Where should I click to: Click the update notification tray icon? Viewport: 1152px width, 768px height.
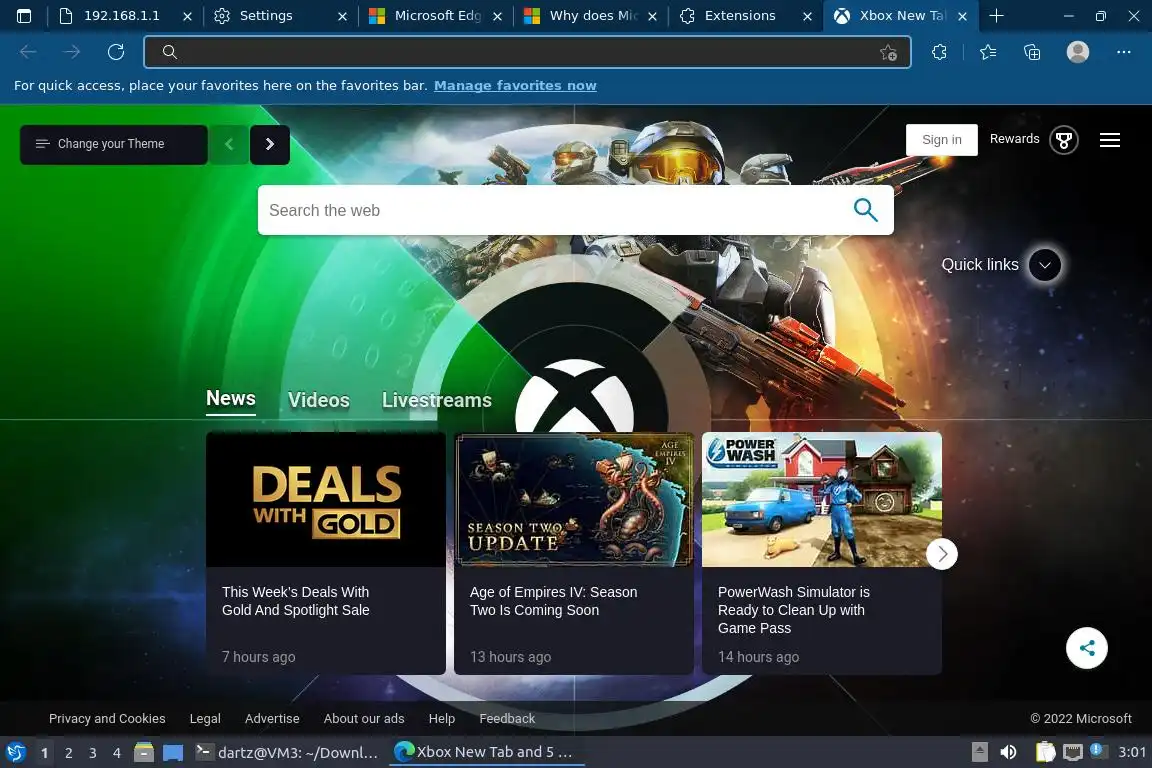(1098, 750)
